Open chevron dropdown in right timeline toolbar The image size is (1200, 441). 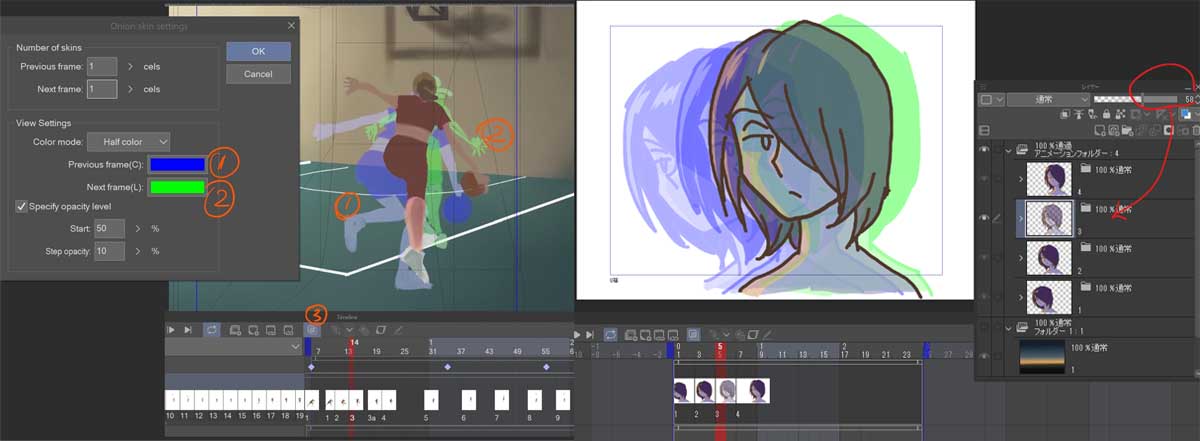pos(726,335)
